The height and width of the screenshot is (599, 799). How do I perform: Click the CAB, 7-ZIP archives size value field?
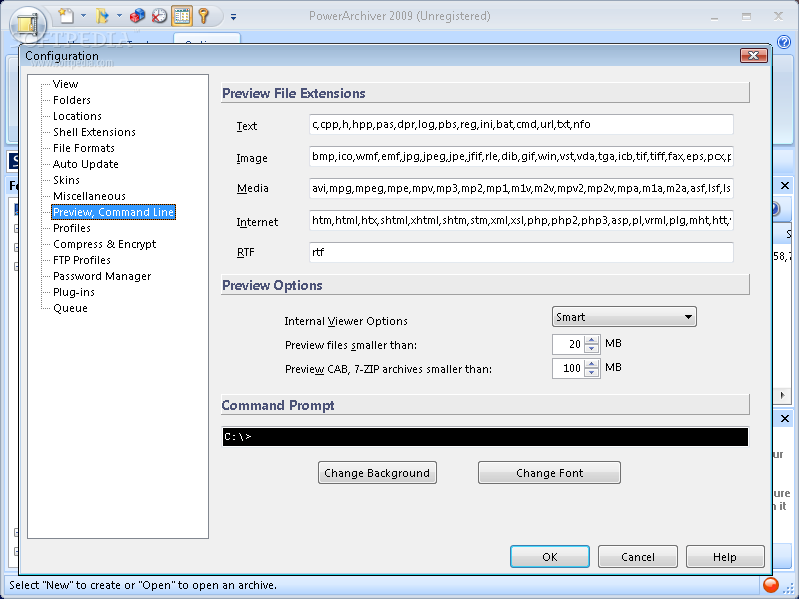tap(568, 368)
